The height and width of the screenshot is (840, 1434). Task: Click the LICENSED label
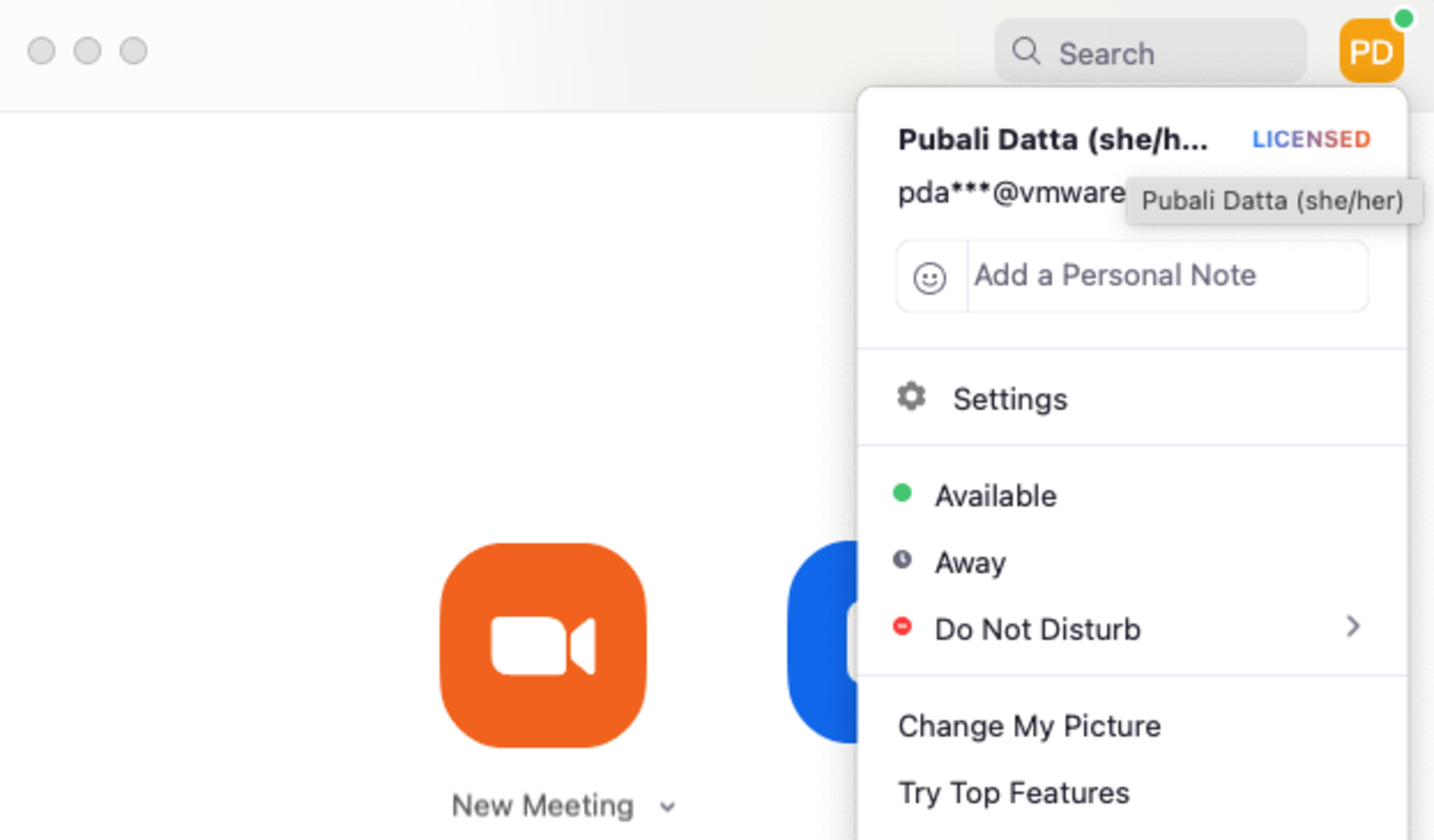click(x=1310, y=139)
